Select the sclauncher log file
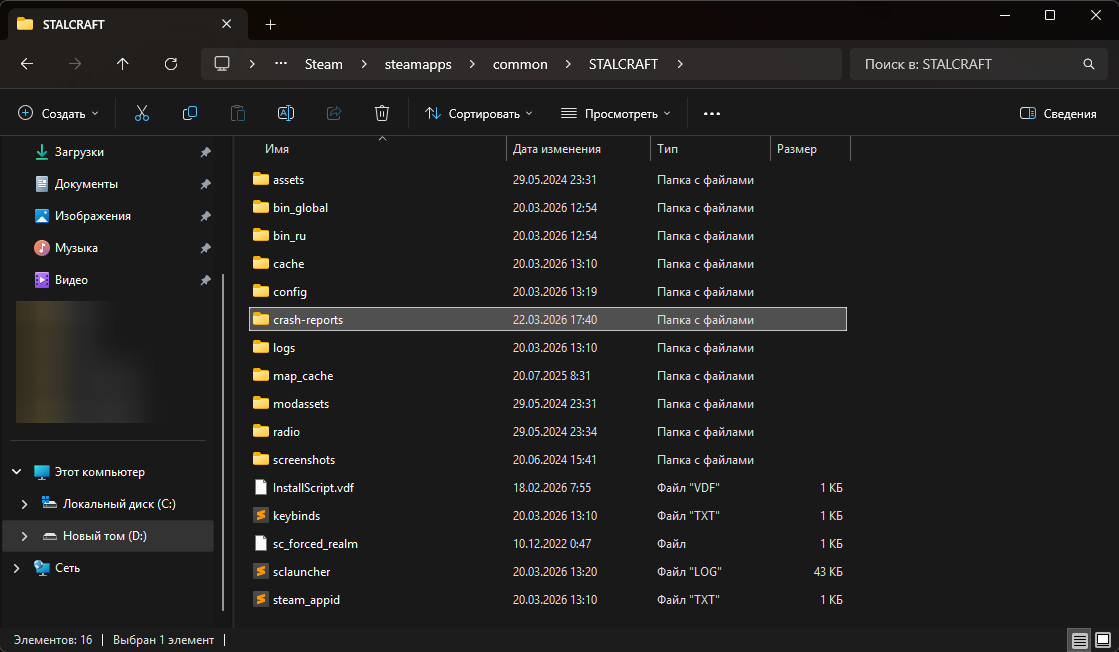The height and width of the screenshot is (652, 1119). (x=301, y=572)
